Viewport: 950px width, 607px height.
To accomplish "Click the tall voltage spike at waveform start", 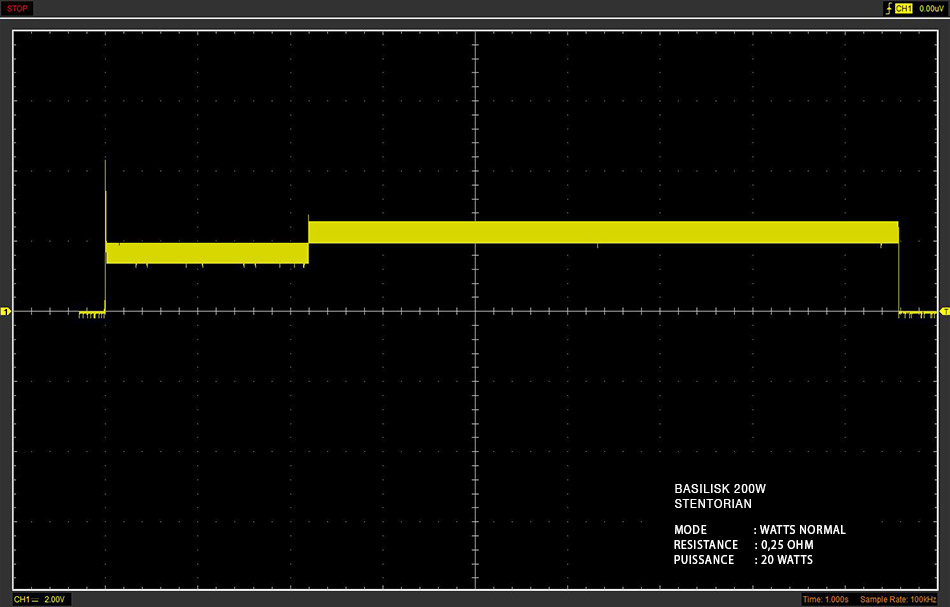I will (105, 200).
